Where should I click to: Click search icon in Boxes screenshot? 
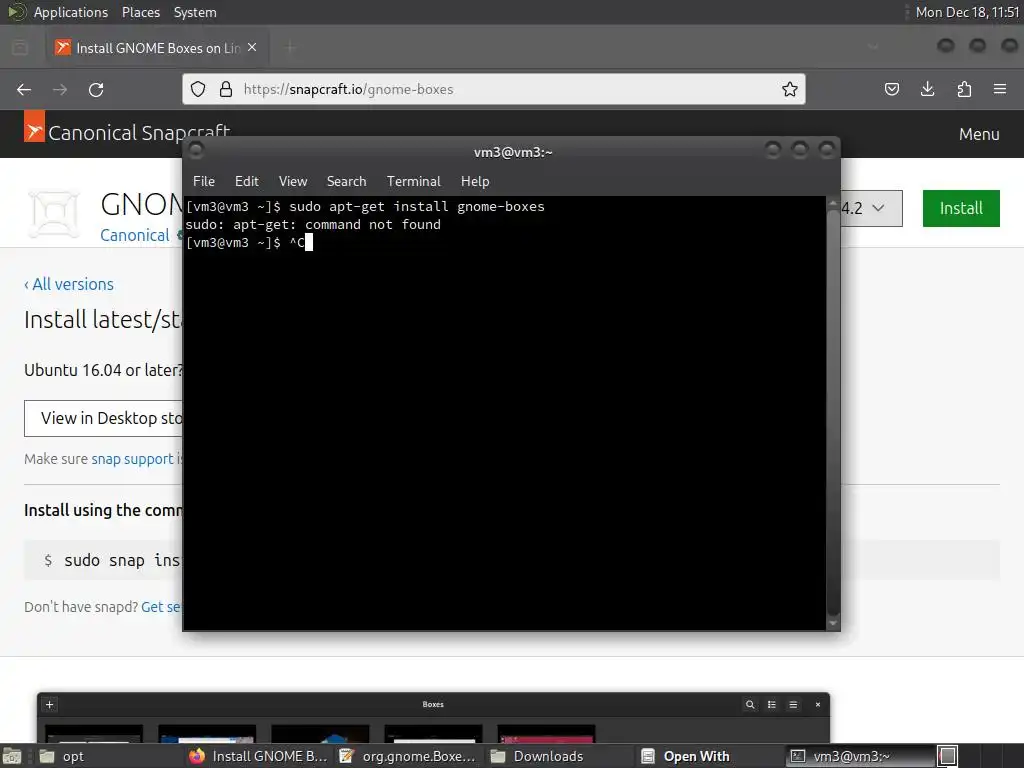click(x=750, y=705)
